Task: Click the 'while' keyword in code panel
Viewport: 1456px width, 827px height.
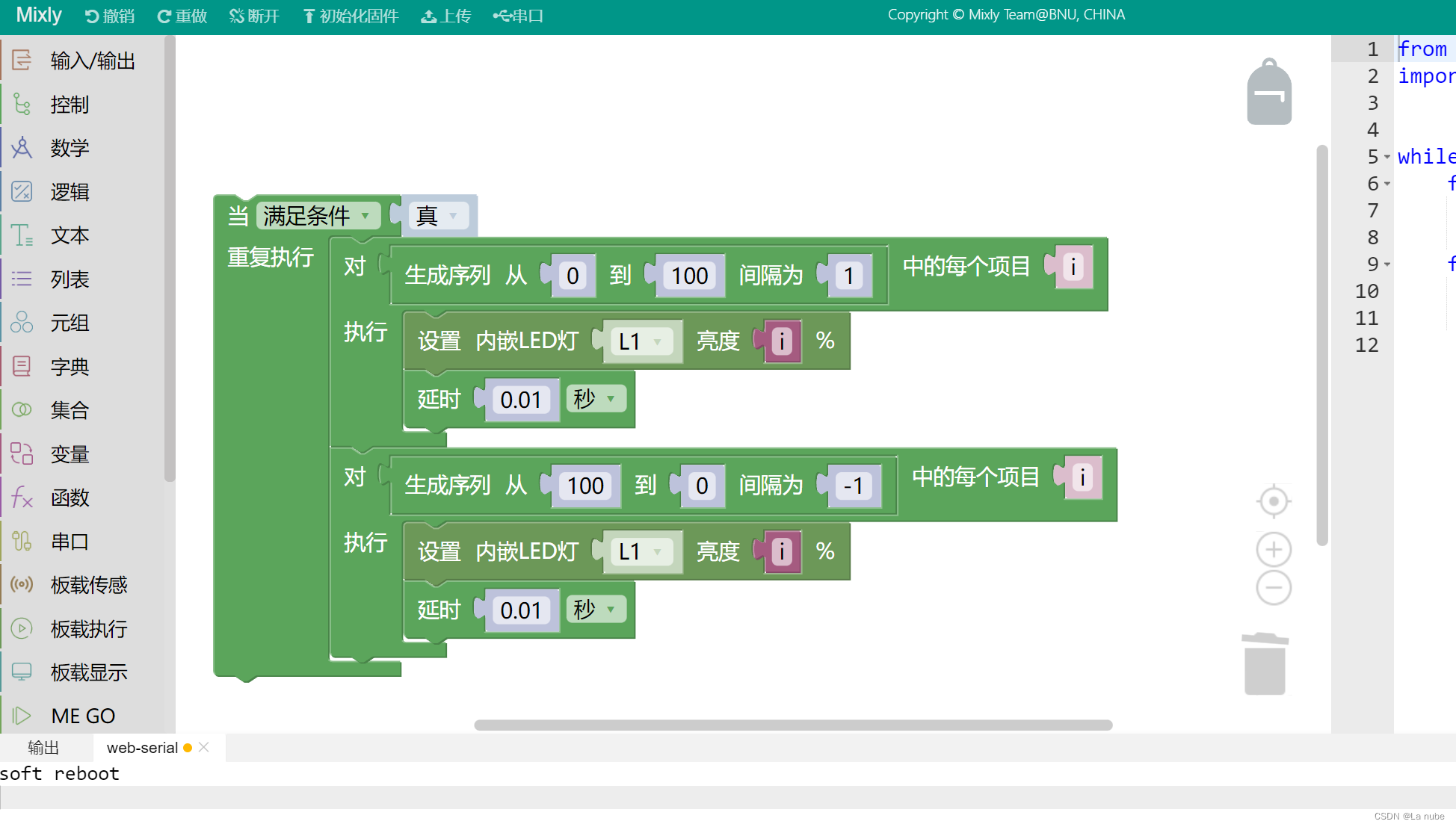Action: tap(1426, 157)
